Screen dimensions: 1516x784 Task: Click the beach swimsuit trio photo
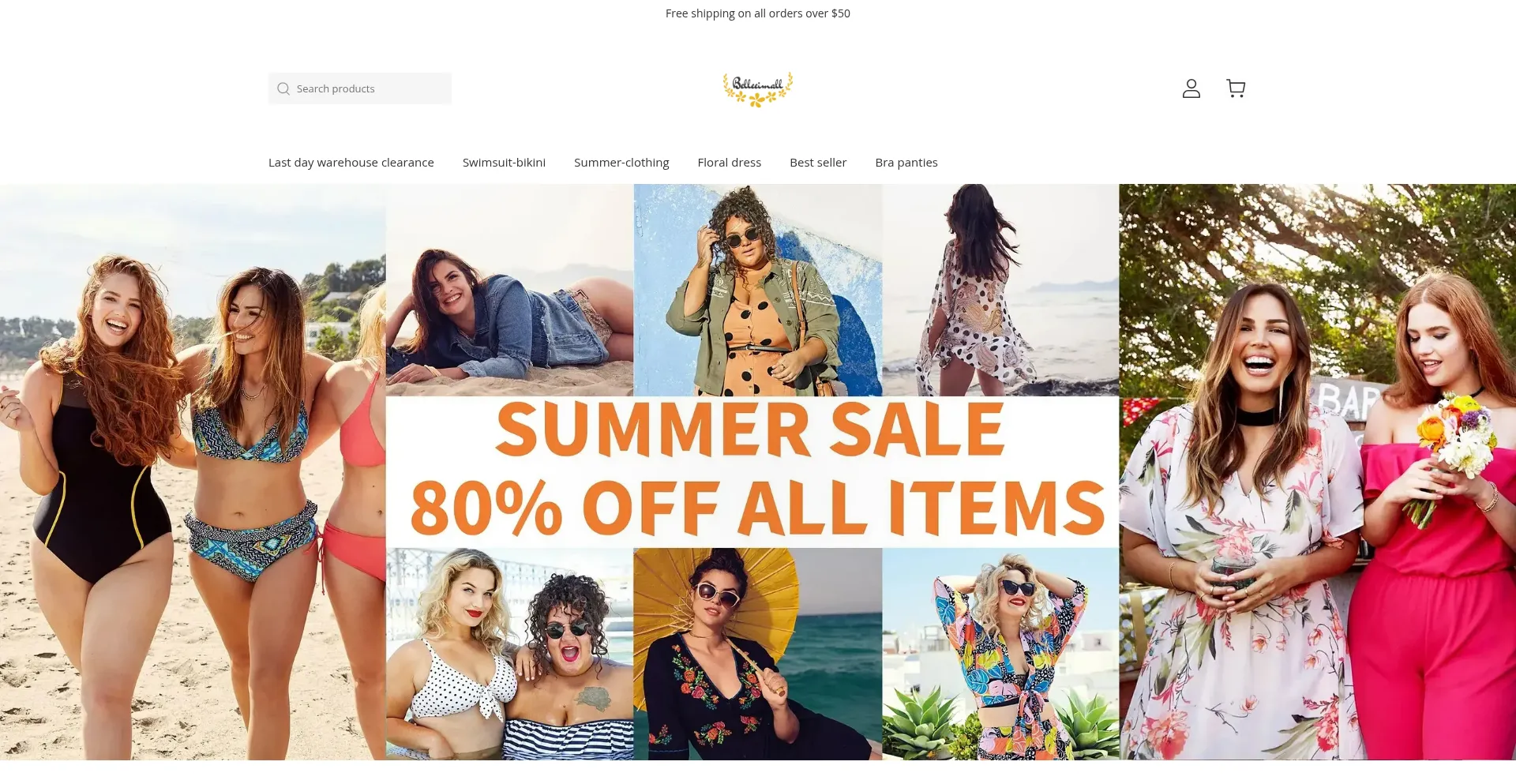click(193, 472)
